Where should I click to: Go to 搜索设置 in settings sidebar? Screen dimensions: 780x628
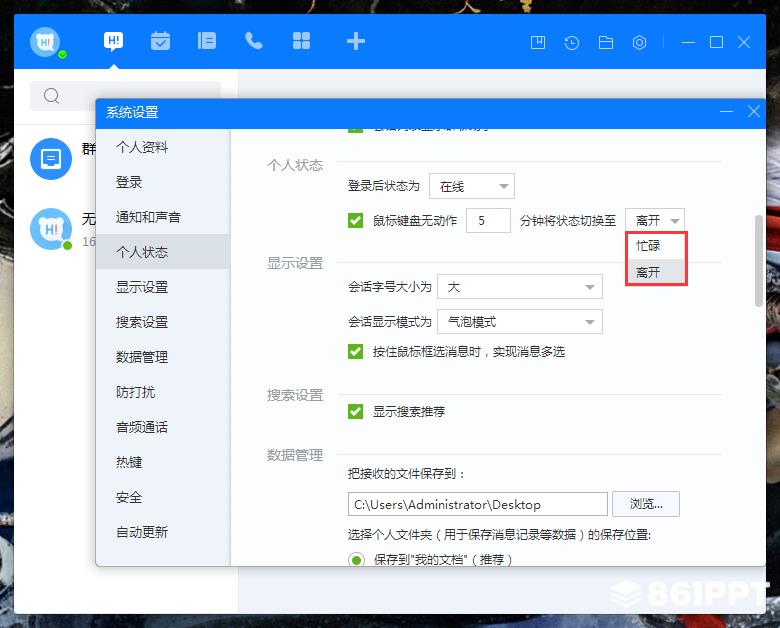click(x=163, y=322)
